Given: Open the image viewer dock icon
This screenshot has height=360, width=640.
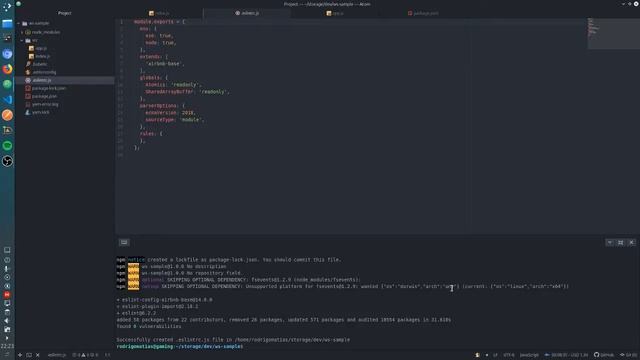Looking at the screenshot, I should (x=7, y=130).
